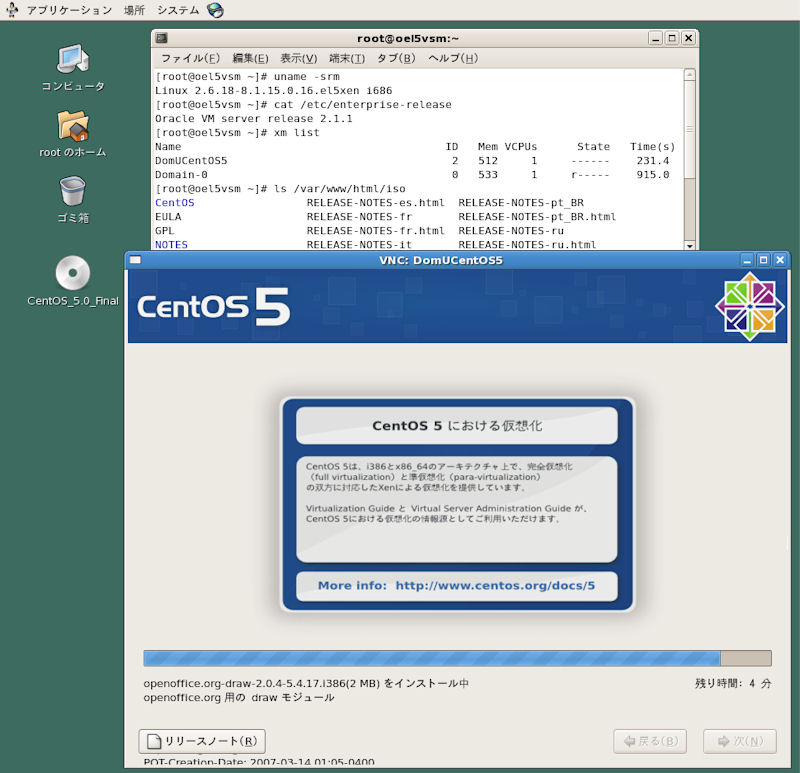
Task: Open the terminal Tabs menu
Action: click(x=396, y=58)
